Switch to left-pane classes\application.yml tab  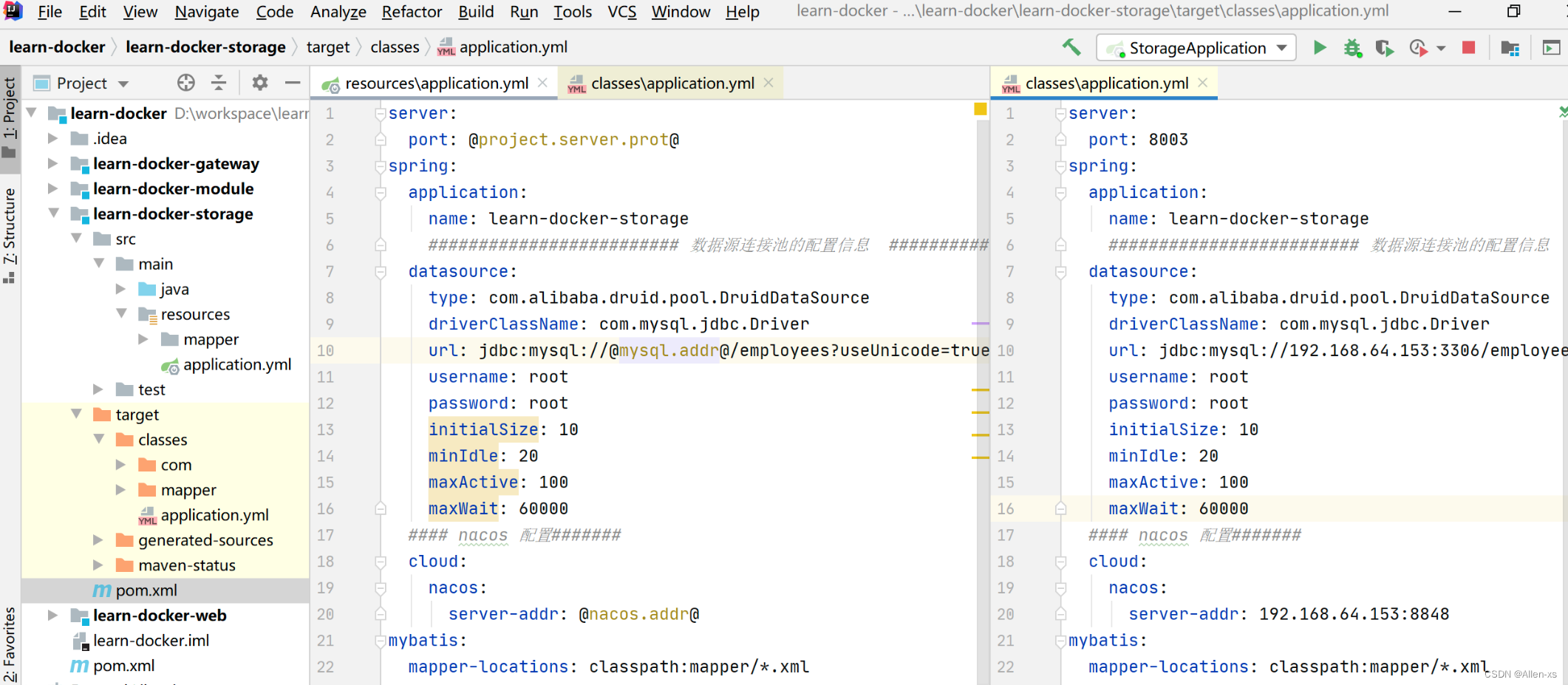point(672,84)
